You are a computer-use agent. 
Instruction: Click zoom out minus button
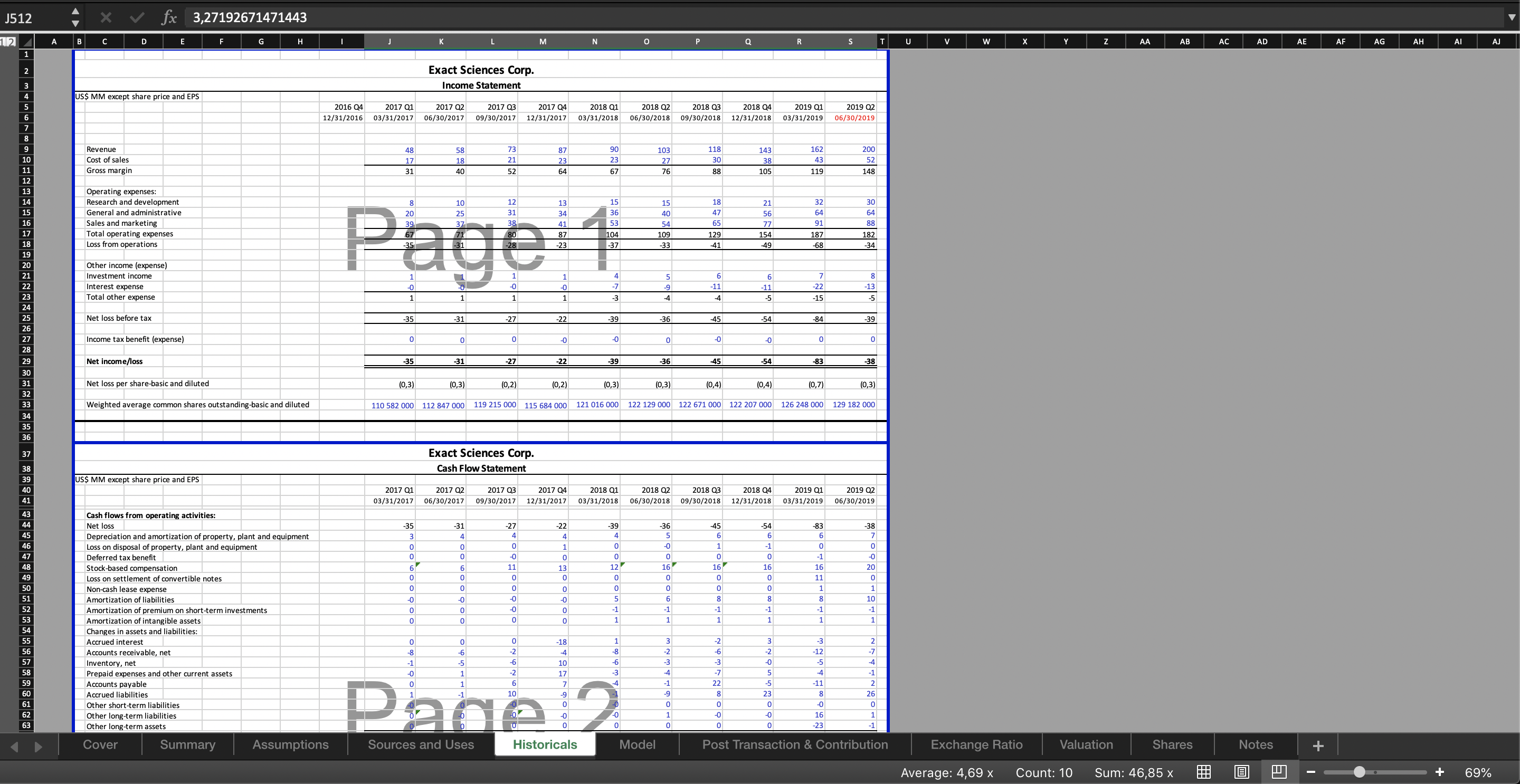point(1311,772)
